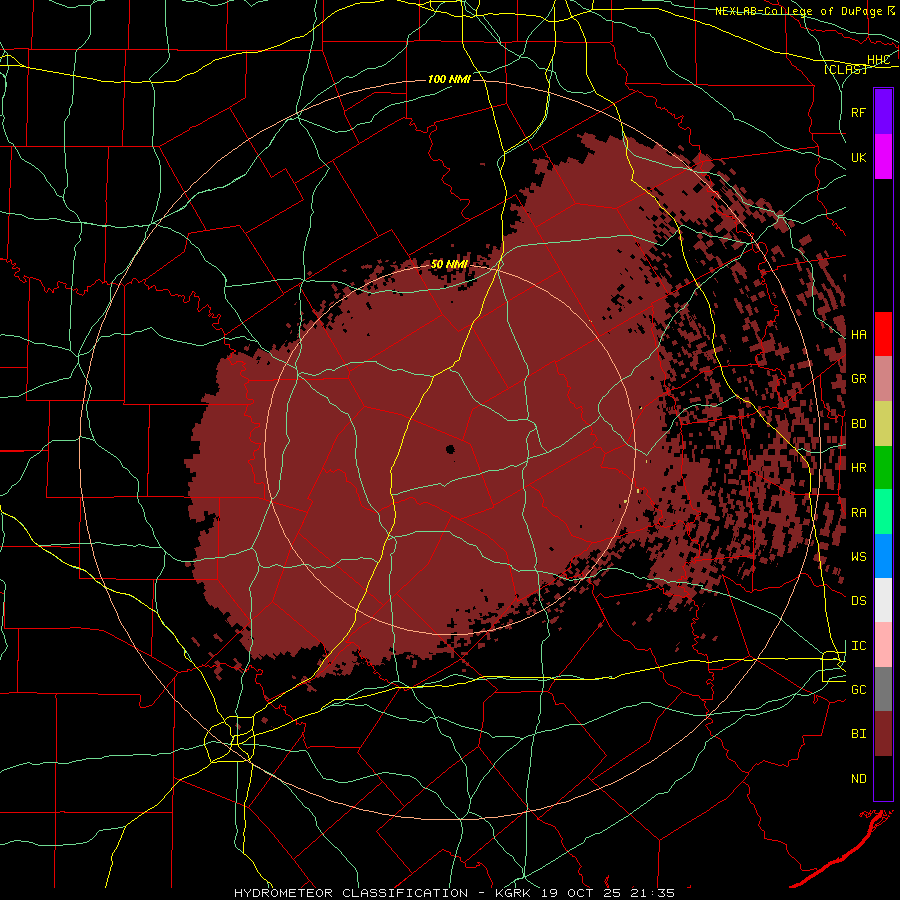This screenshot has height=900, width=900.
Task: Click the ND black legend swatch
Action: point(883,778)
